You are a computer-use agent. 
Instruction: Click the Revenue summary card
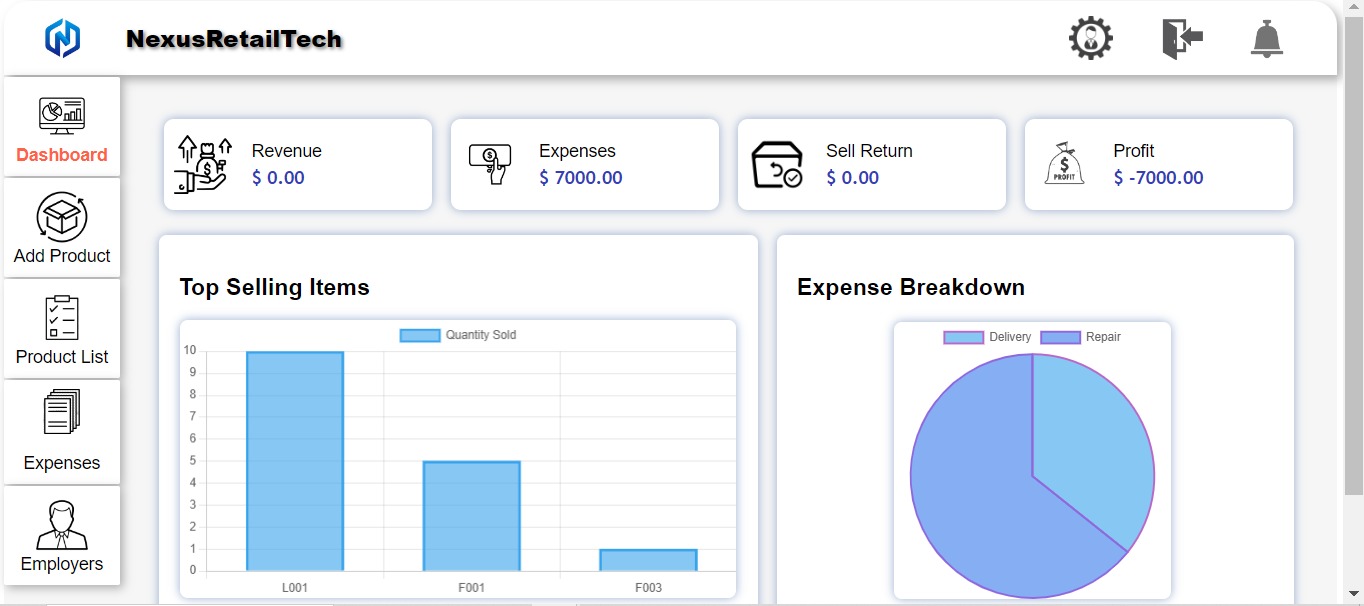pyautogui.click(x=297, y=164)
